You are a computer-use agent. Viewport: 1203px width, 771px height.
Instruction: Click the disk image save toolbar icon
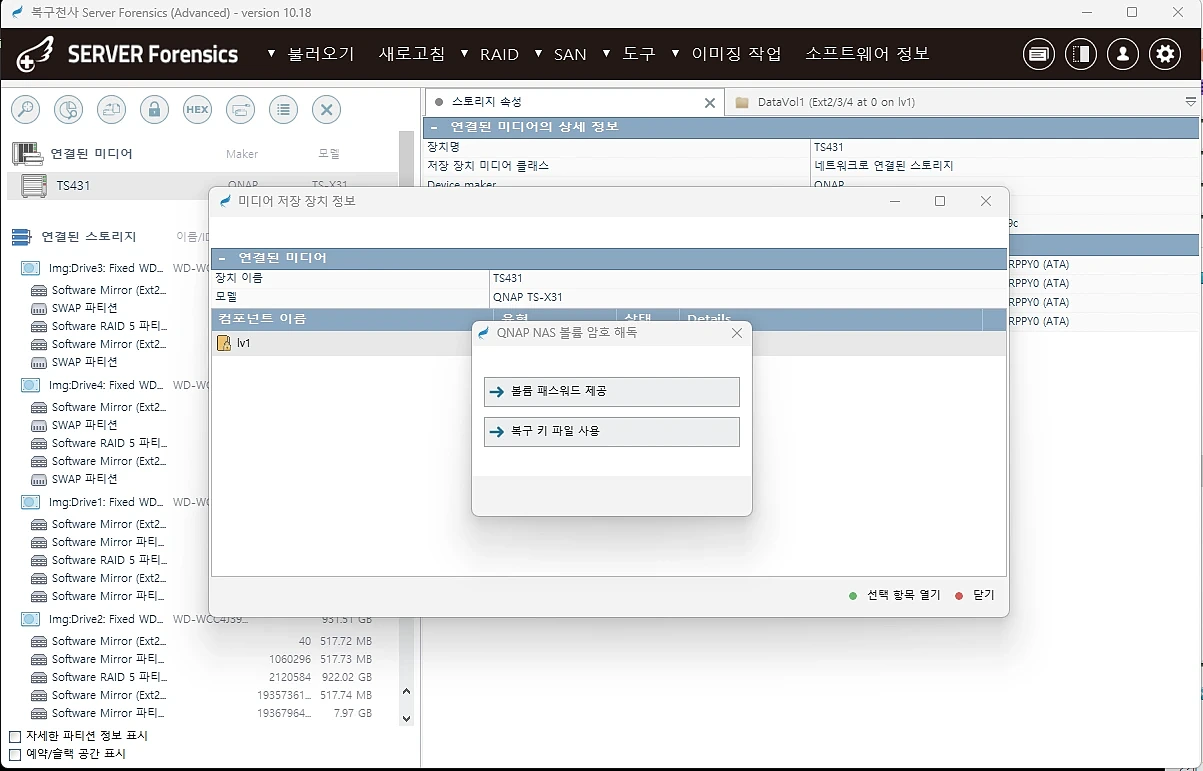click(111, 110)
